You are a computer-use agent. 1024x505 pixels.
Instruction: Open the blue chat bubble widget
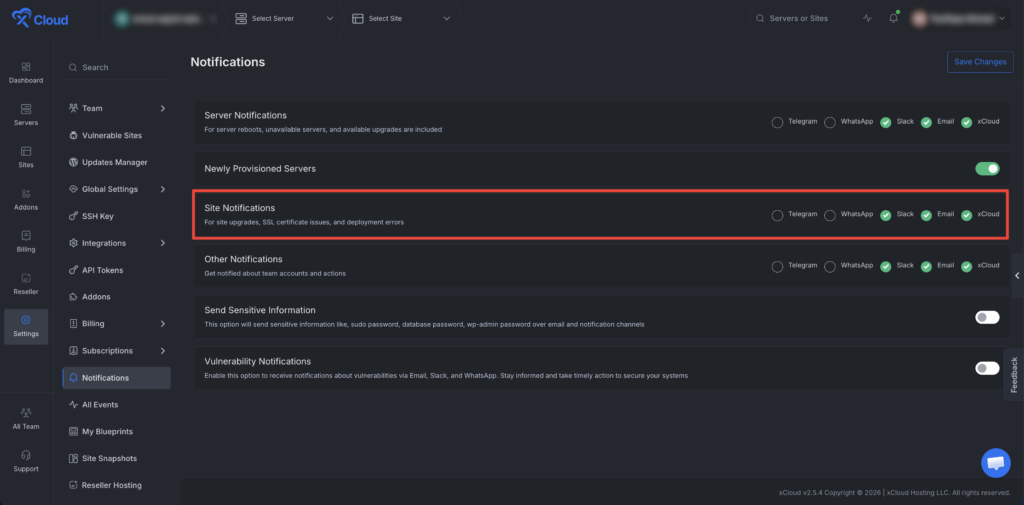pos(995,463)
